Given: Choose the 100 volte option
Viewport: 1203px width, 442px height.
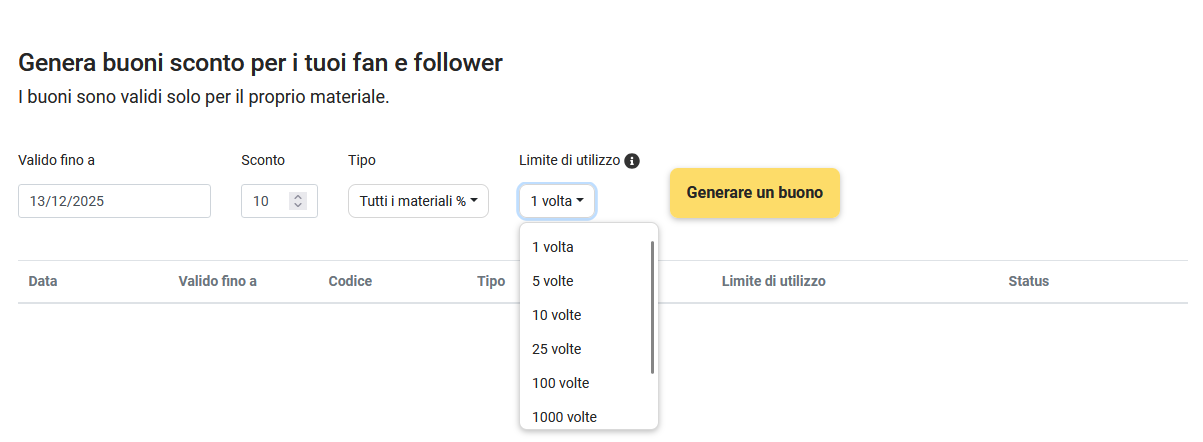Looking at the screenshot, I should point(561,383).
